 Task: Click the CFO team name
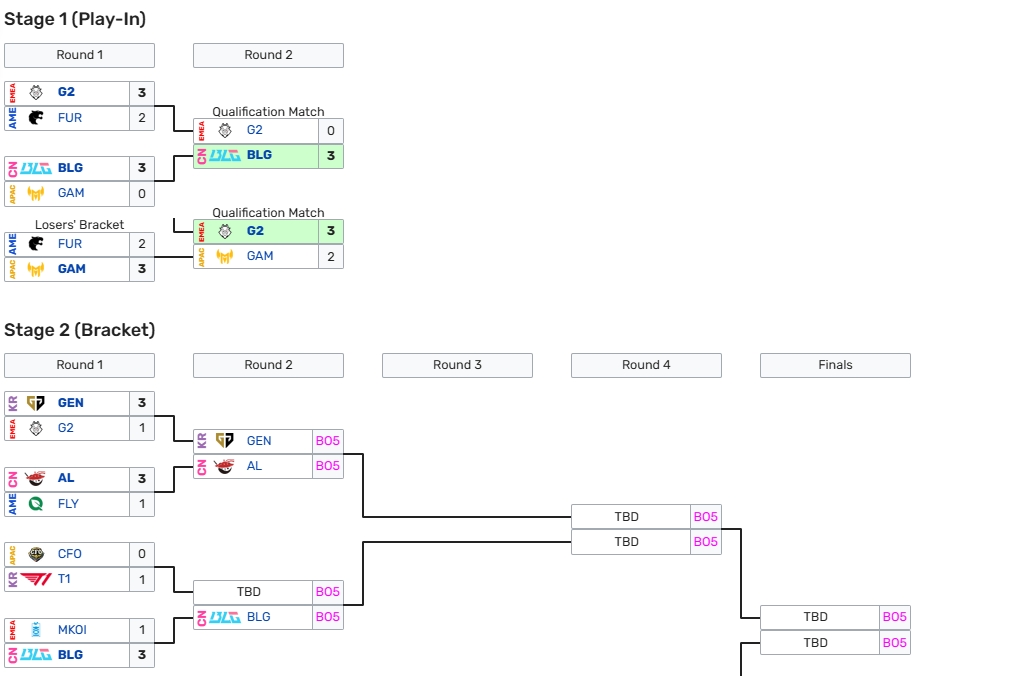click(69, 554)
